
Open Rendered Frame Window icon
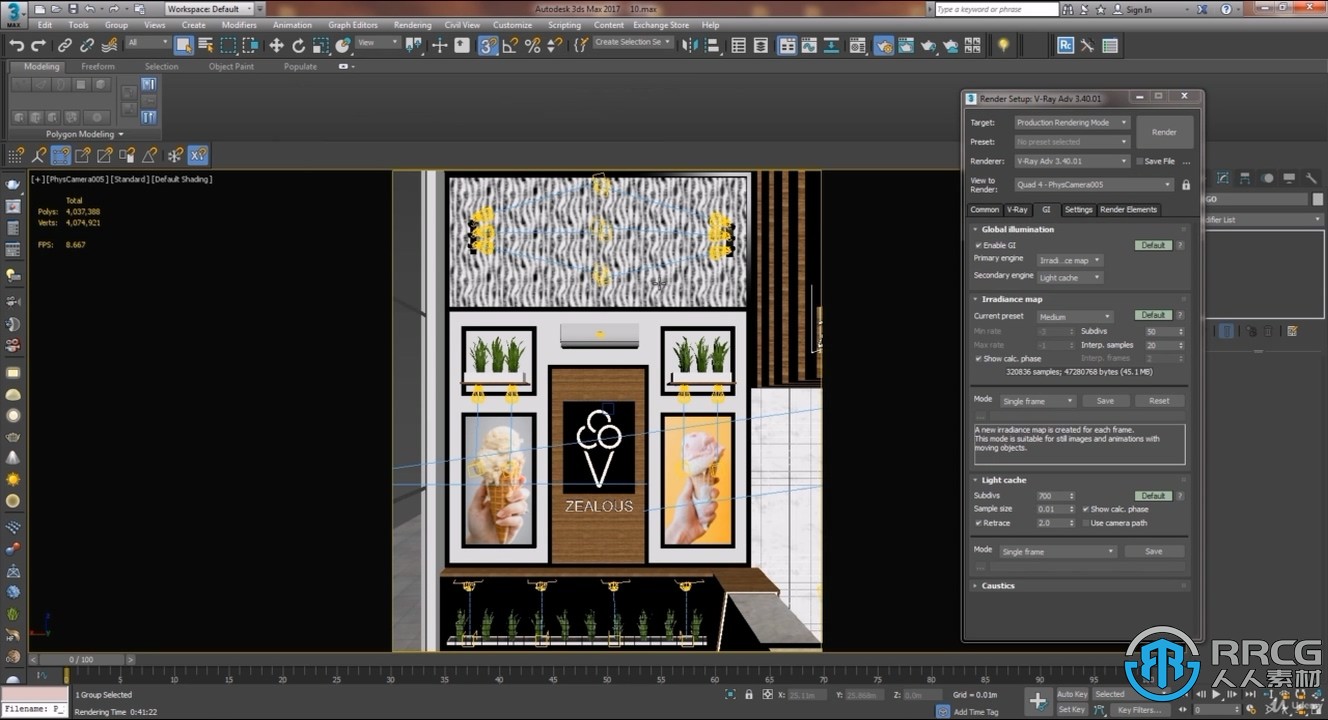[905, 45]
